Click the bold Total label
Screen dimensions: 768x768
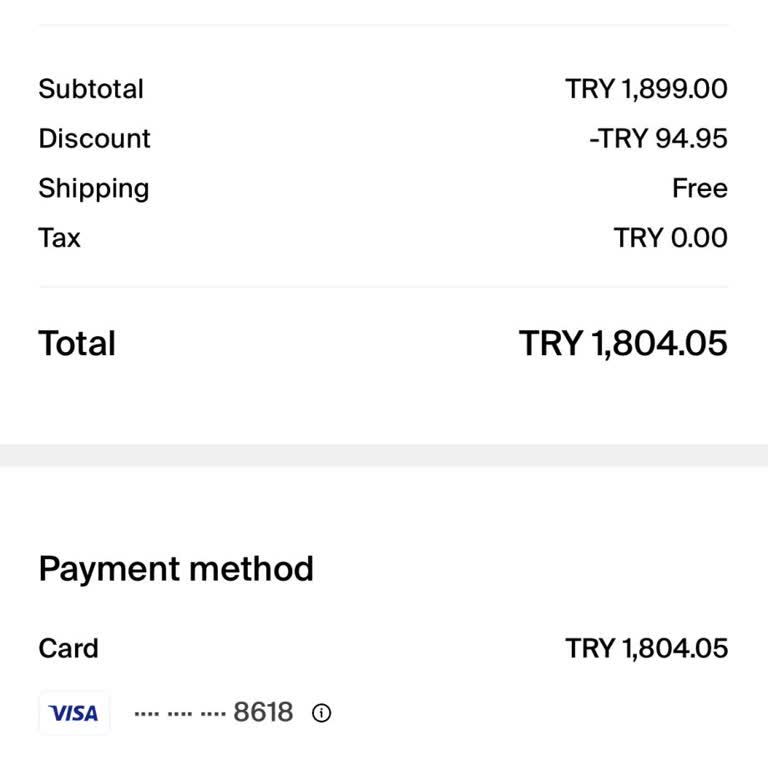coord(77,344)
